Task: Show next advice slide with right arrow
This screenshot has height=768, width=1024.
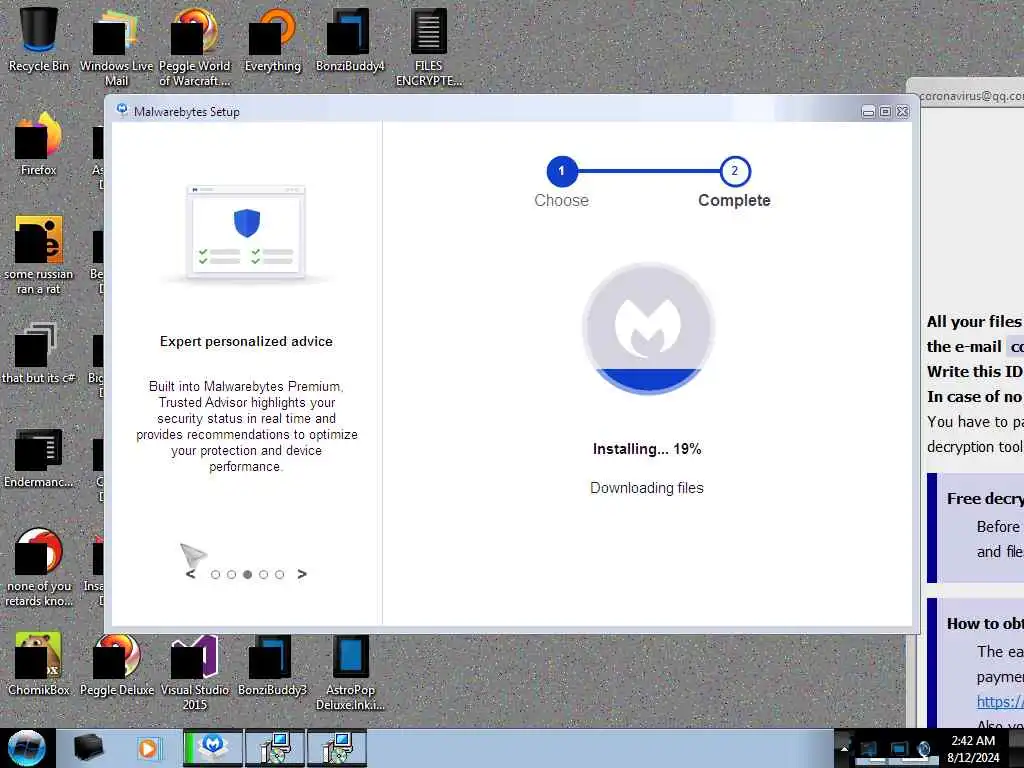Action: click(x=302, y=574)
